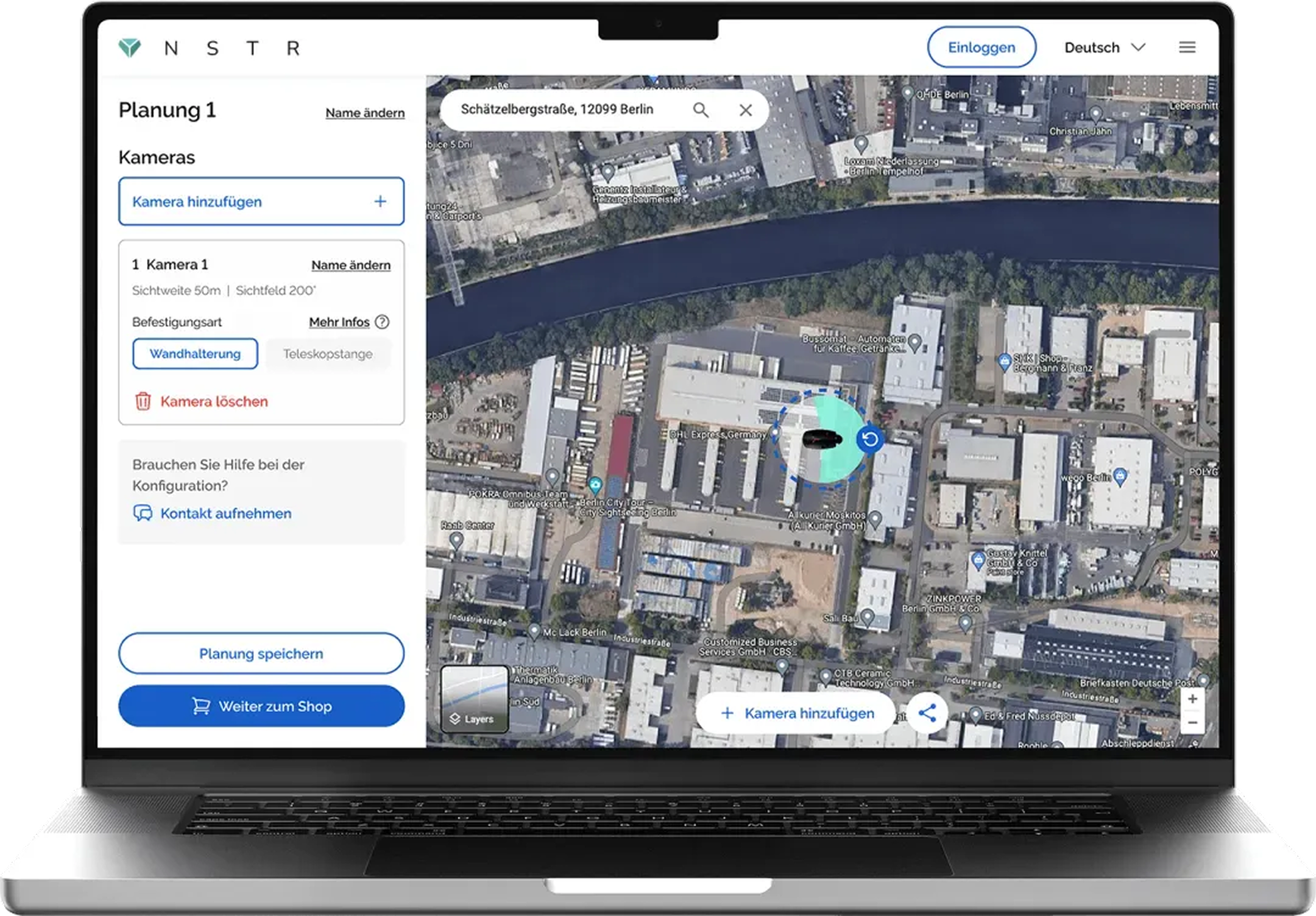Open the Layers map thumbnail
Image resolution: width=1316 pixels, height=916 pixels.
[x=474, y=698]
